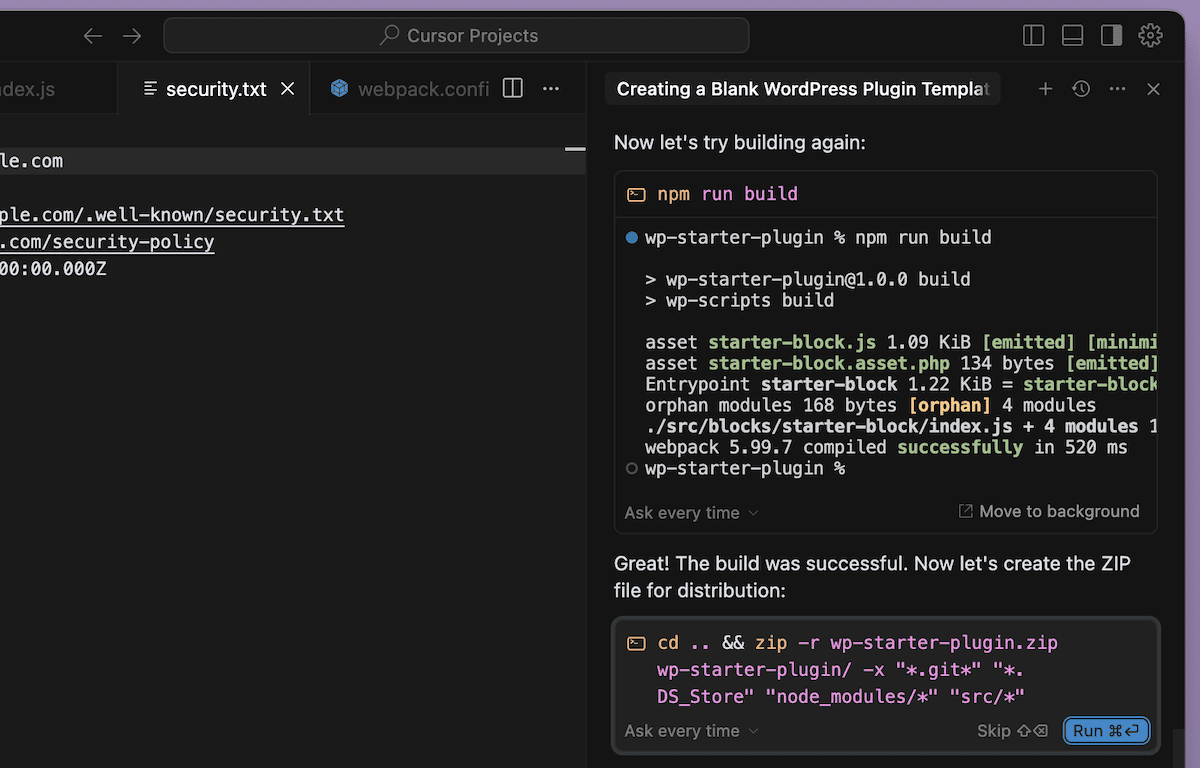This screenshot has height=768, width=1200.
Task: Open editor more actions ellipsis menu
Action: [551, 89]
